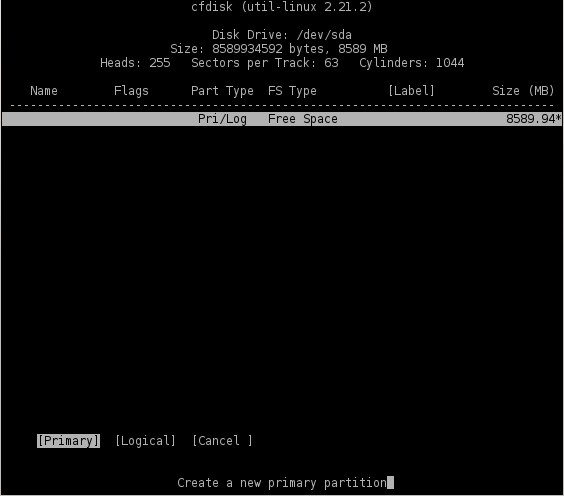
Task: Click the terminal cursor block after 'partition'
Action: coord(391,483)
